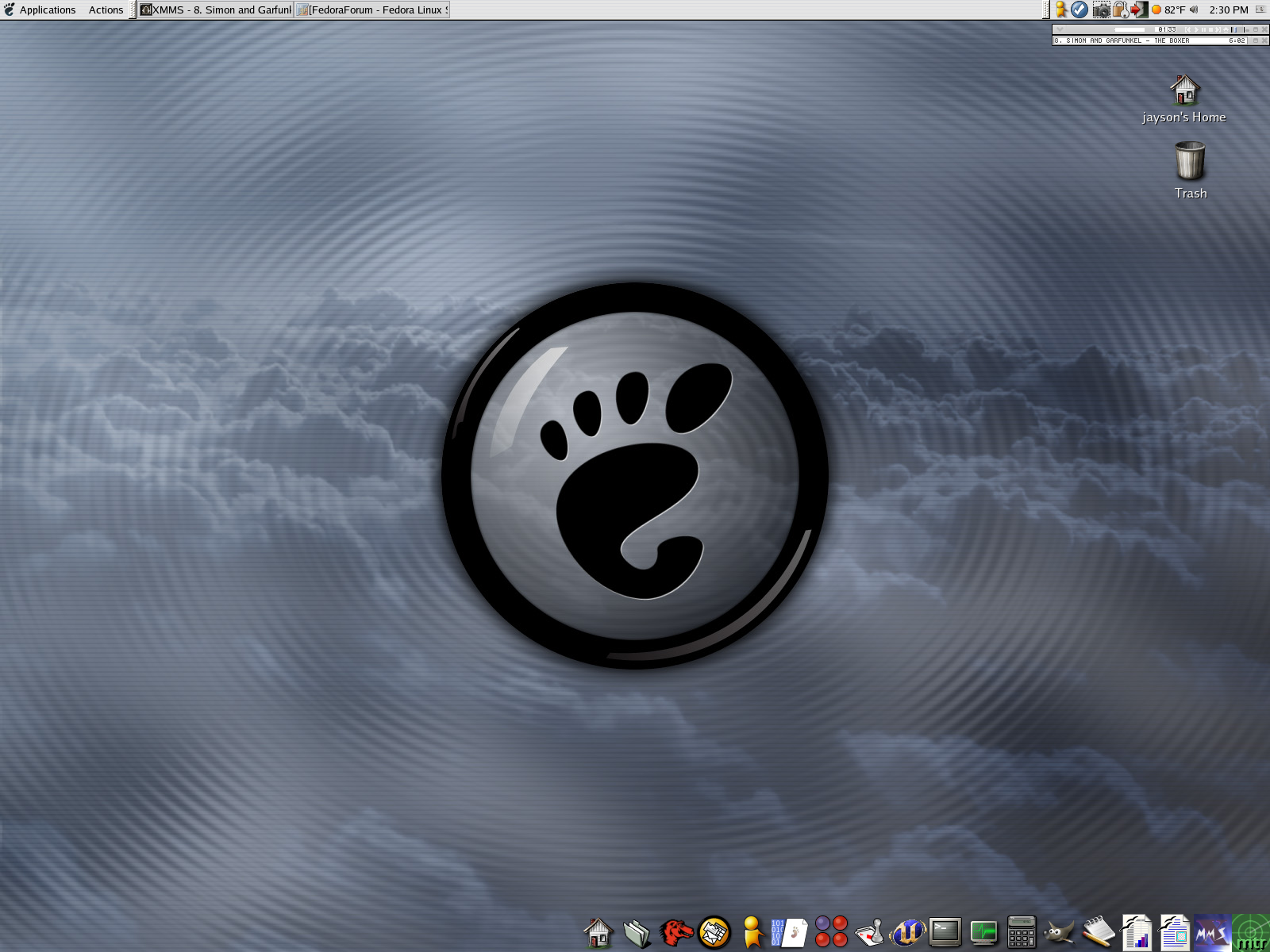Viewport: 1270px width, 952px height.
Task: Launch the Mozilla red dinosaur browser icon
Action: point(675,932)
